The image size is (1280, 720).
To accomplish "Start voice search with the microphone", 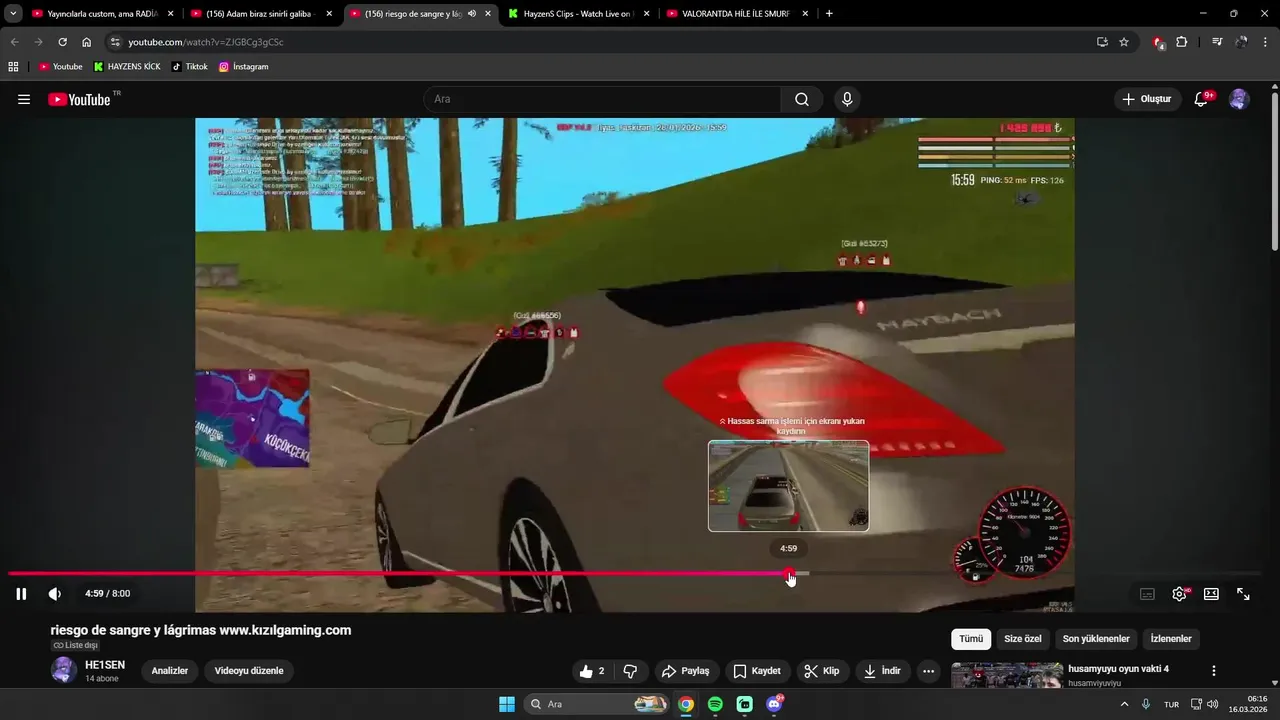I will [x=847, y=99].
